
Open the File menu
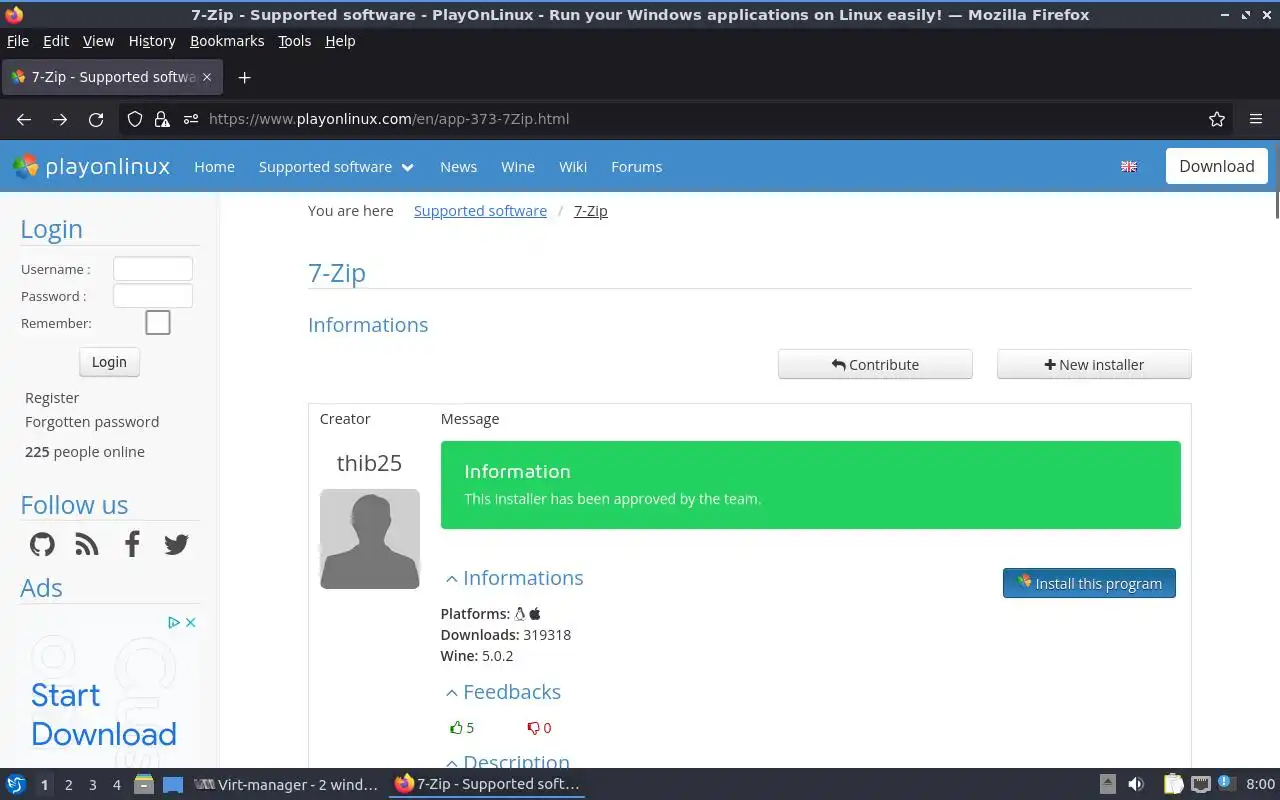[x=18, y=41]
